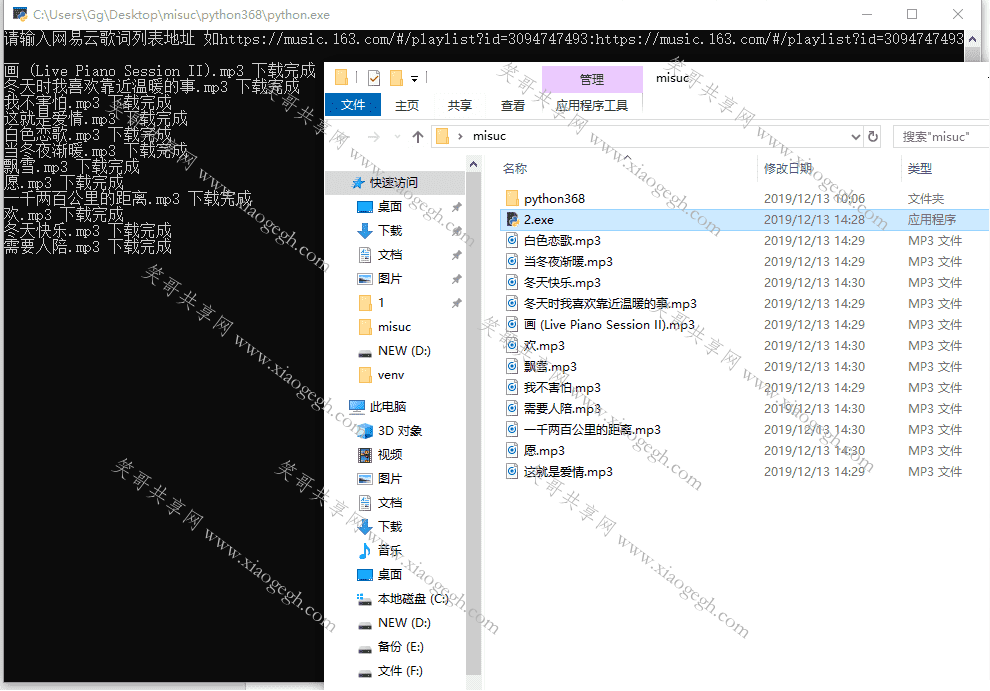Image resolution: width=990 pixels, height=691 pixels.
Task: Click the folder icon in Explorer title bar
Action: tap(341, 78)
